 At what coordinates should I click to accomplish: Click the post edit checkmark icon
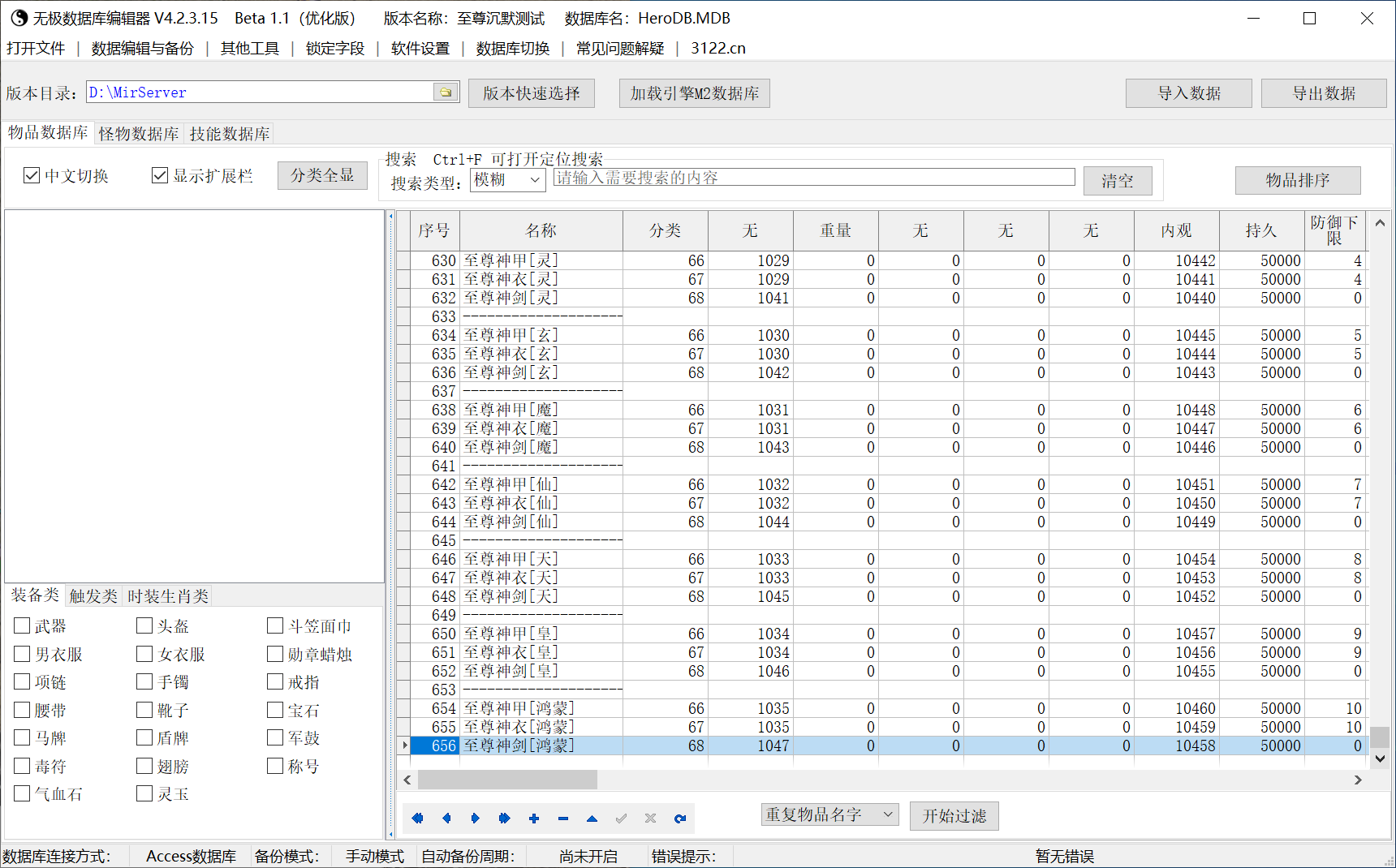point(622,819)
